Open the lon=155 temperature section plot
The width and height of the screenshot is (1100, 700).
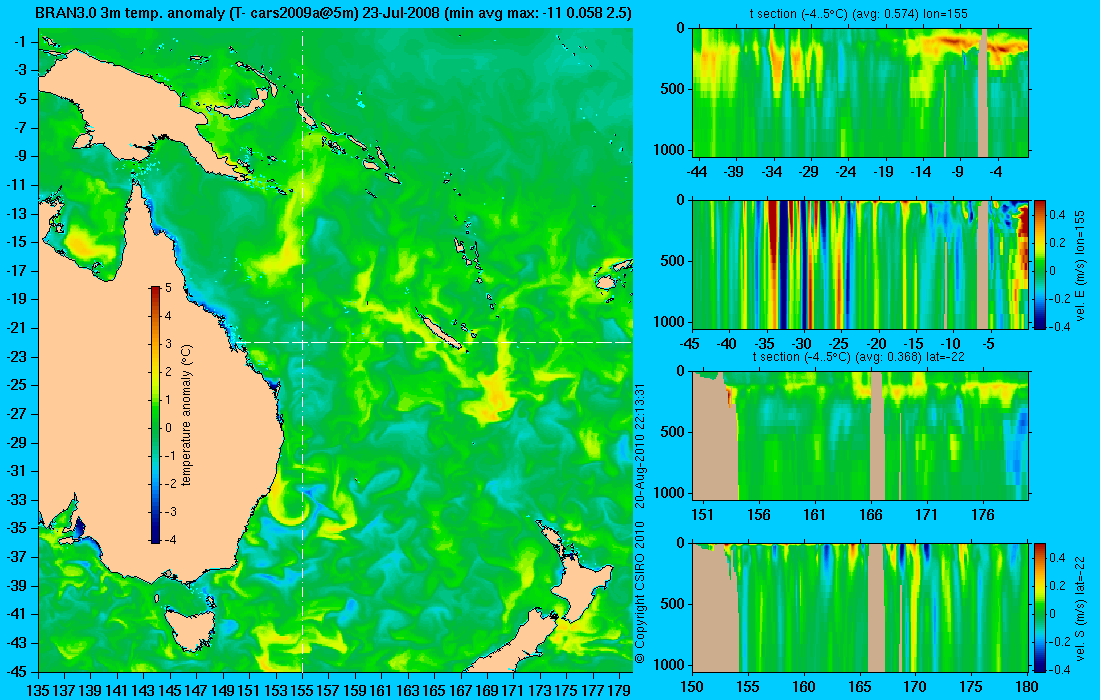(x=860, y=93)
